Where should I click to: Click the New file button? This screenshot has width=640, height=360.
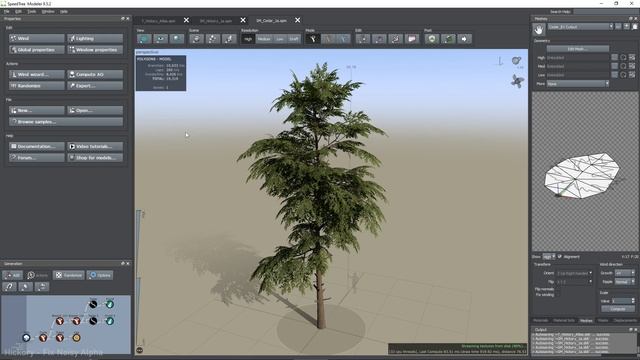pos(37,111)
